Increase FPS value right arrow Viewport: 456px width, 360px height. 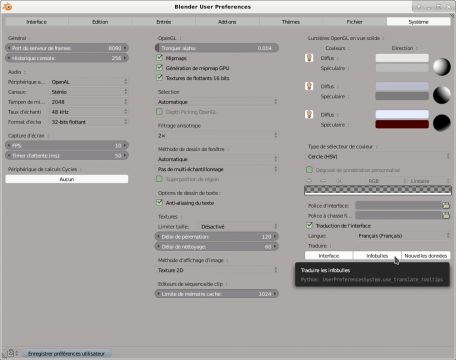125,146
